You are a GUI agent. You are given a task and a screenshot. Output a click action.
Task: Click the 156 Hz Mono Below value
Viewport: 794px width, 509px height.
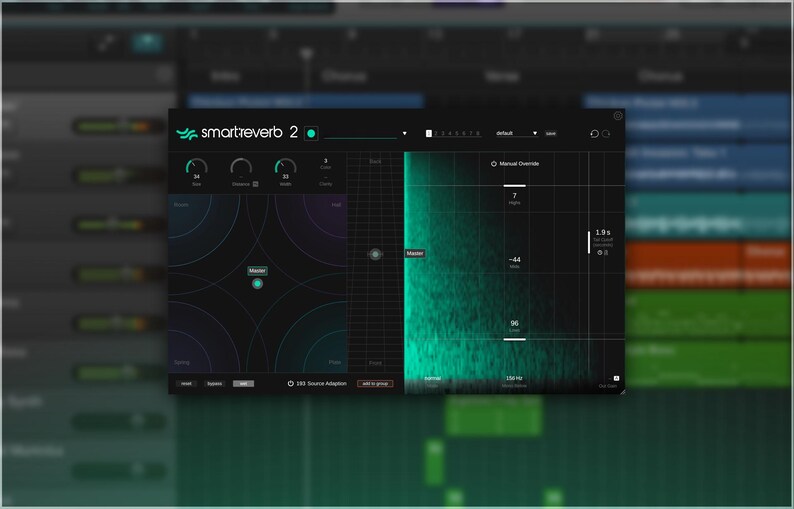[x=514, y=378]
